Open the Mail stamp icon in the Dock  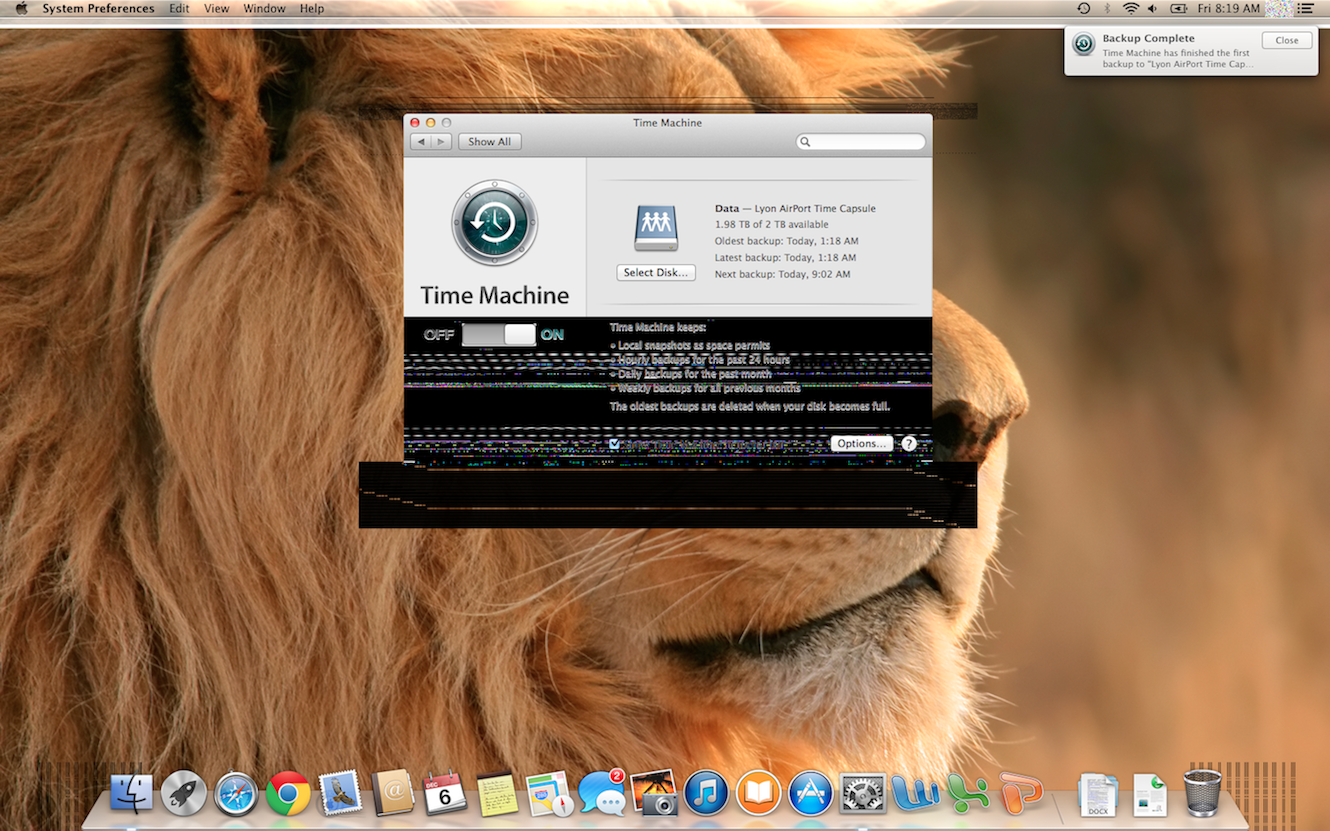pyautogui.click(x=340, y=793)
